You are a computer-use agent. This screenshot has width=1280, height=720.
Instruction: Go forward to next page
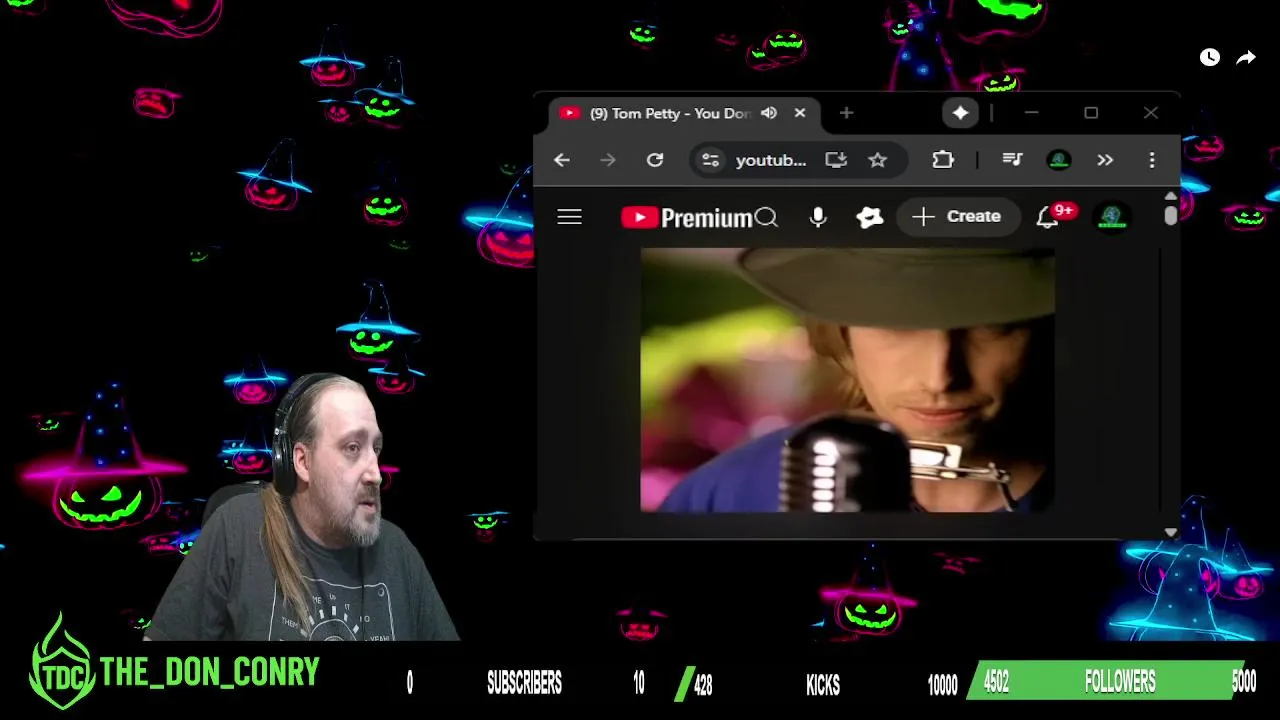[608, 160]
